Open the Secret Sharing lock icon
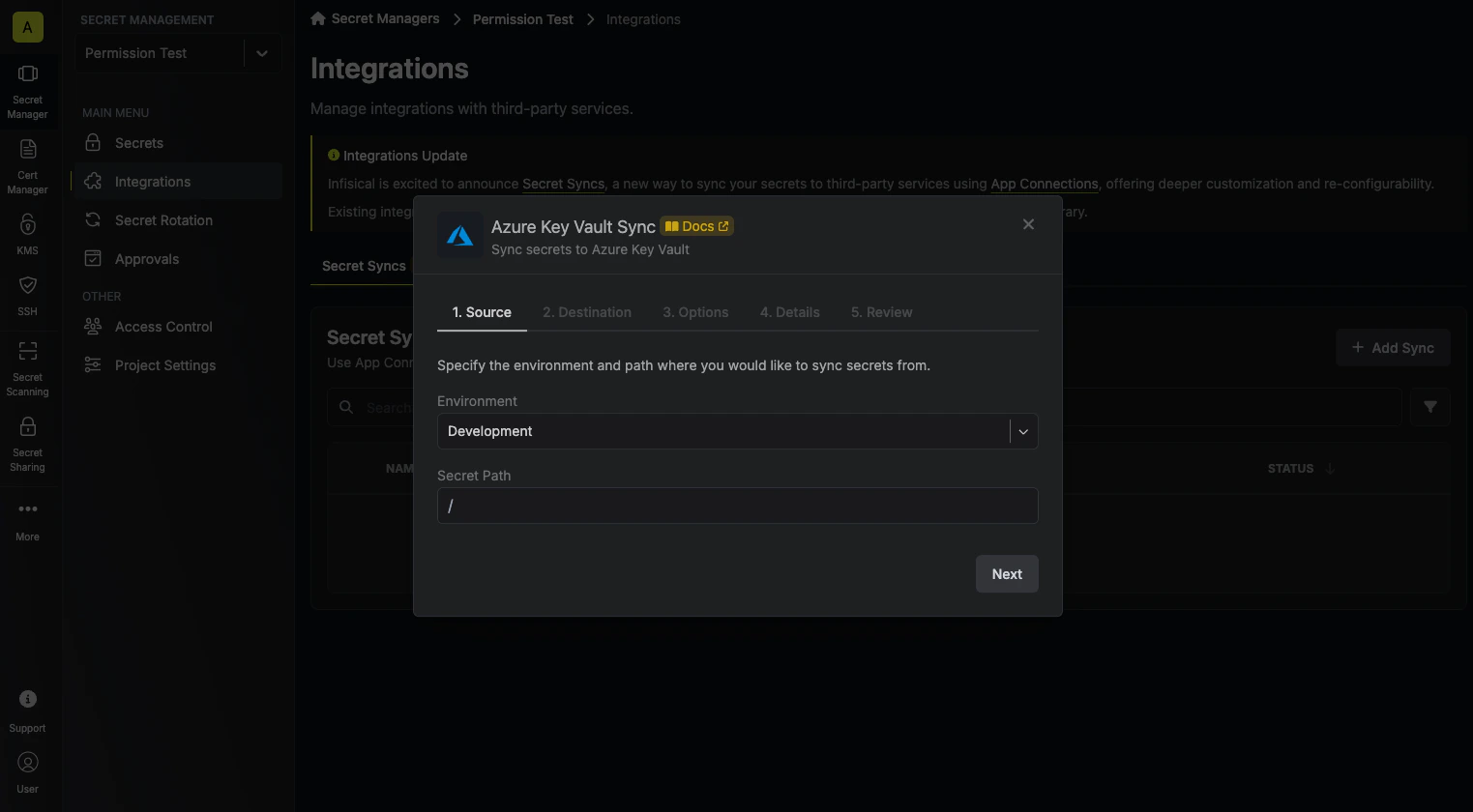This screenshot has height=812, width=1473. coord(27,426)
